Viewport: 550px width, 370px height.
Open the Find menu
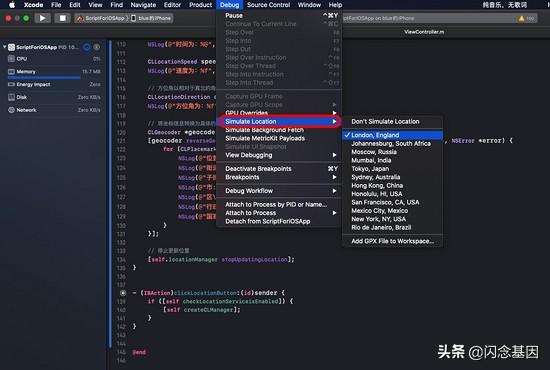coord(116,5)
